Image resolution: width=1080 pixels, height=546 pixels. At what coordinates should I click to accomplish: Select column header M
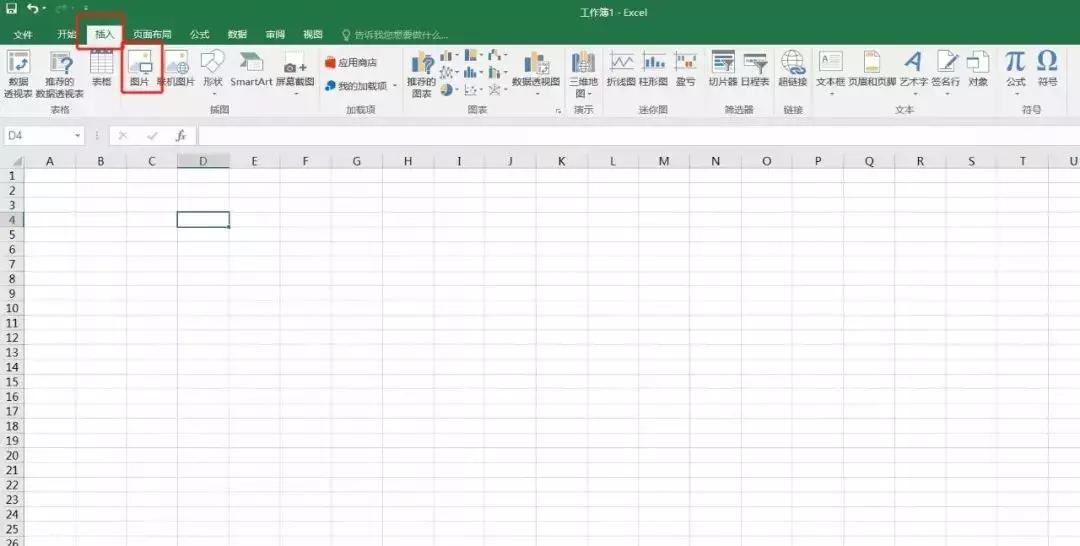pyautogui.click(x=664, y=161)
